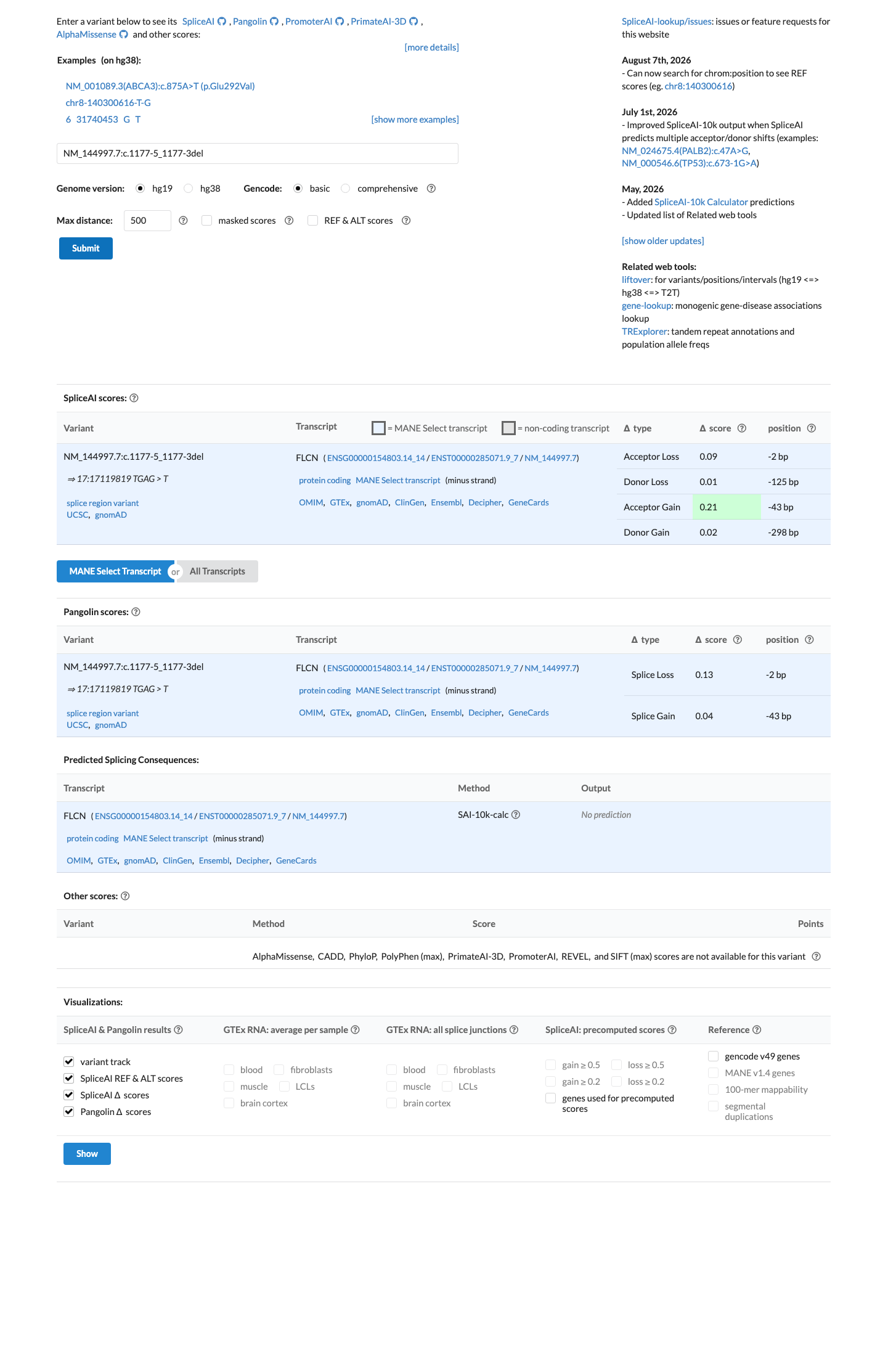
Task: Check genes used for precomputed scores
Action: point(551,1098)
